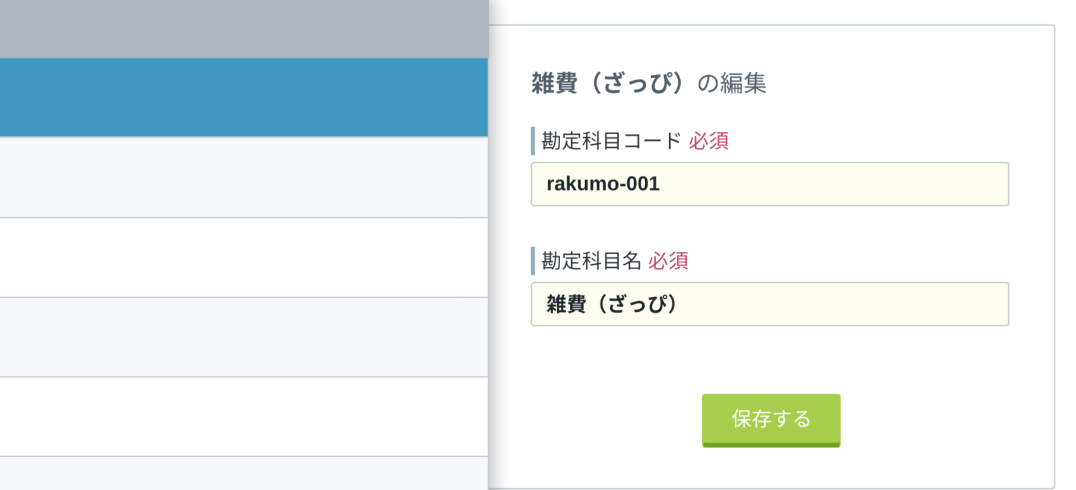Select the partially visible bottom list row

(244, 474)
